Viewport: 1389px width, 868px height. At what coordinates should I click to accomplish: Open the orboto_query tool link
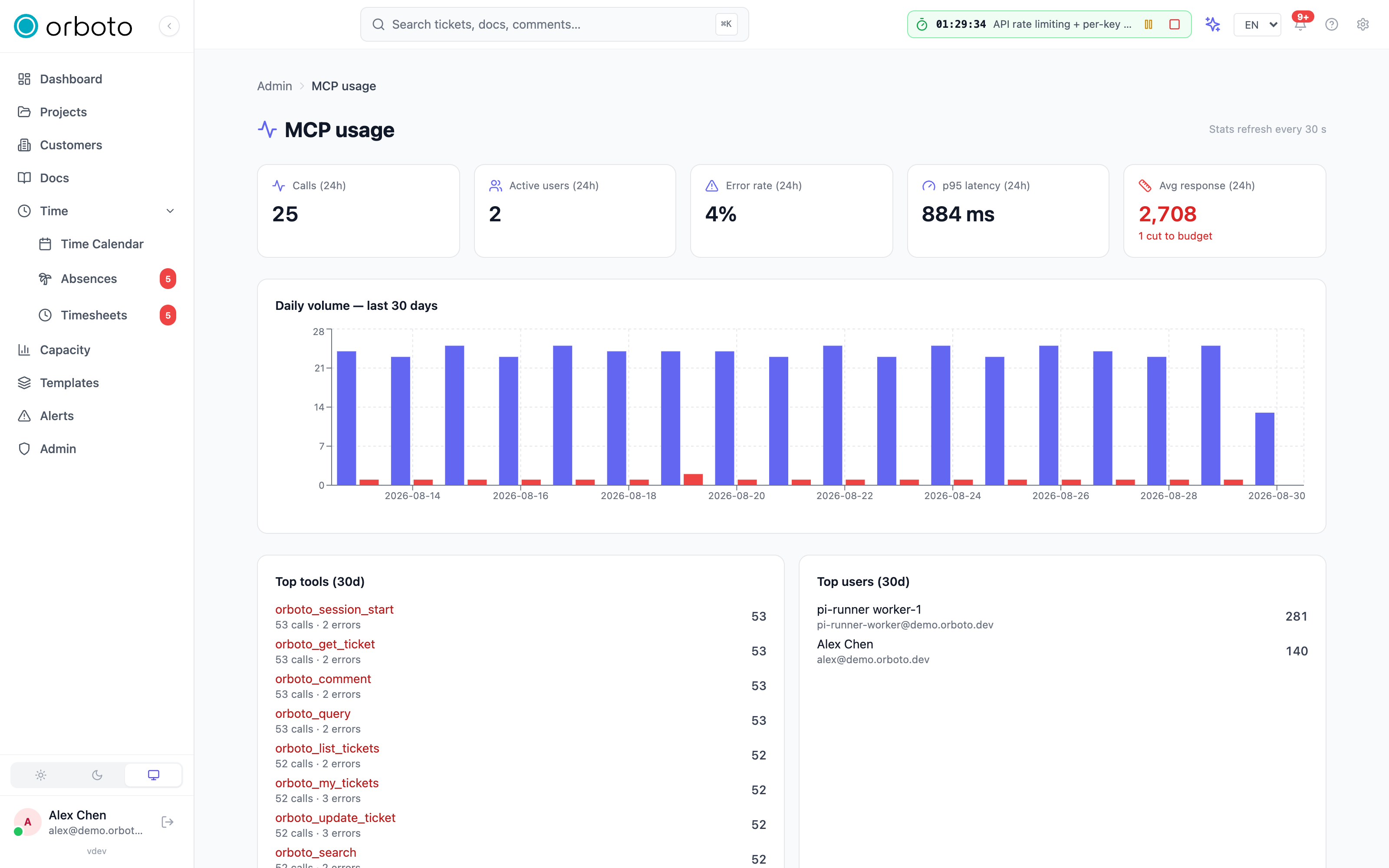tap(313, 713)
